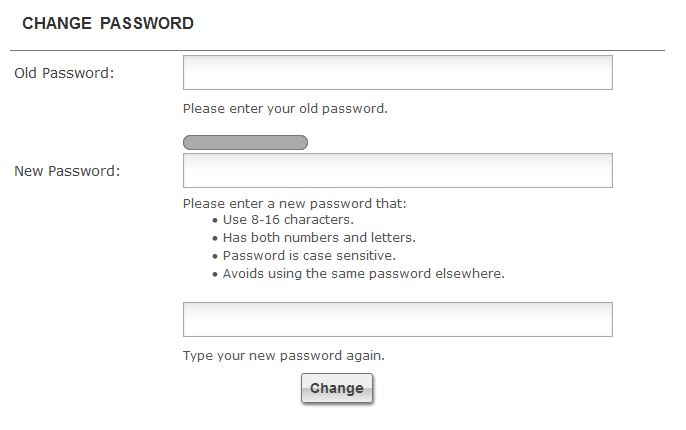
Task: Click the word PASSWORD in the heading
Action: coord(147,23)
